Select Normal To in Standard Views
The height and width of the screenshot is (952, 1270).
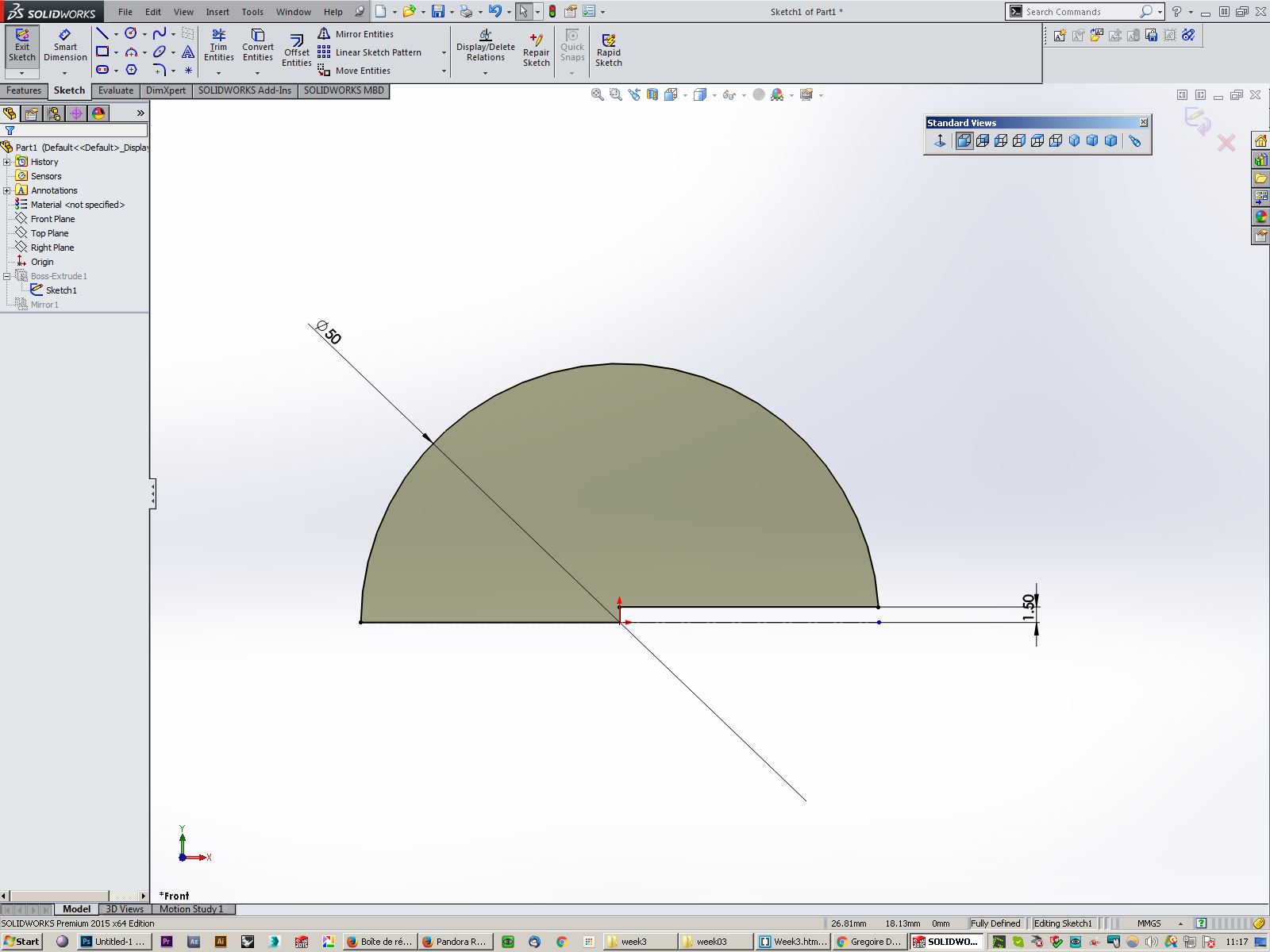coord(941,140)
